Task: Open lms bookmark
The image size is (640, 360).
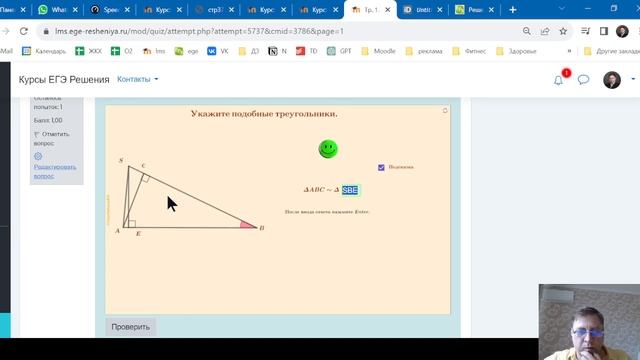Action: pyautogui.click(x=154, y=51)
